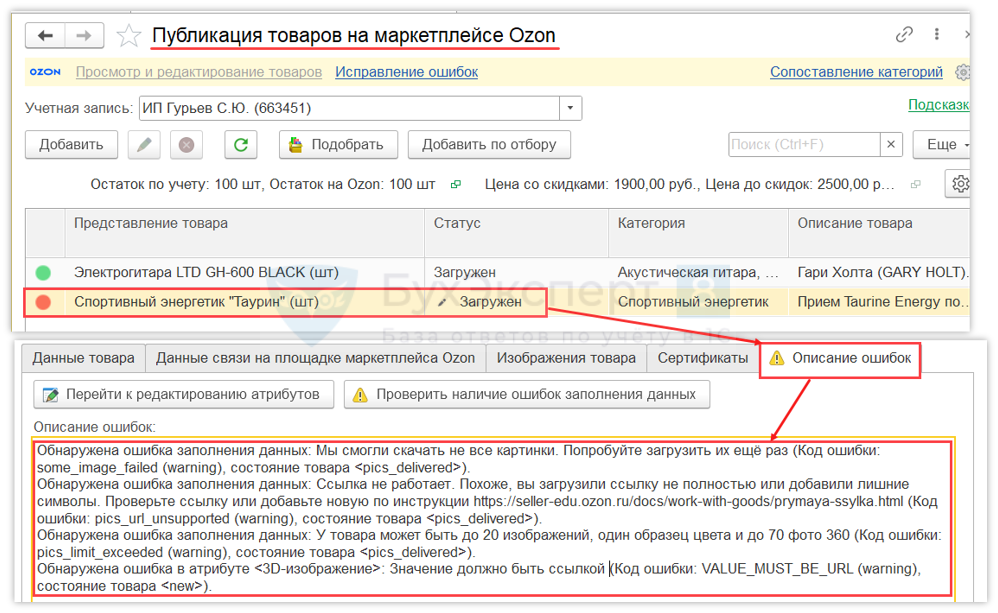The image size is (998, 613).
Task: Go back with the left arrow button
Action: pyautogui.click(x=45, y=36)
